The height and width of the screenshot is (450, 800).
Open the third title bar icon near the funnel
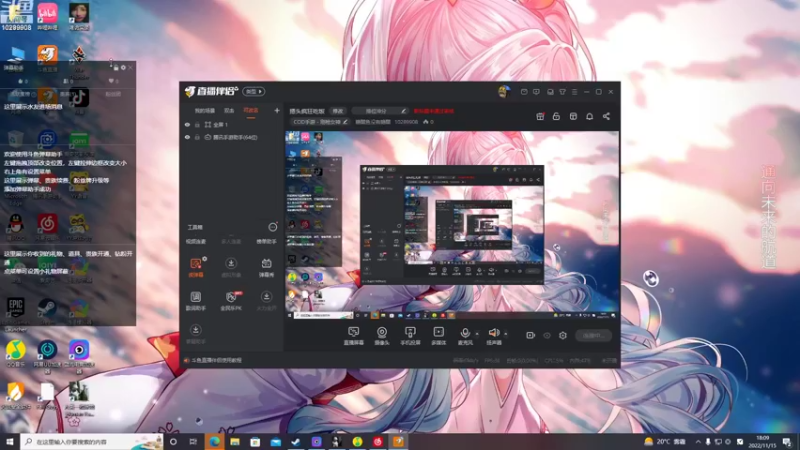pos(550,92)
